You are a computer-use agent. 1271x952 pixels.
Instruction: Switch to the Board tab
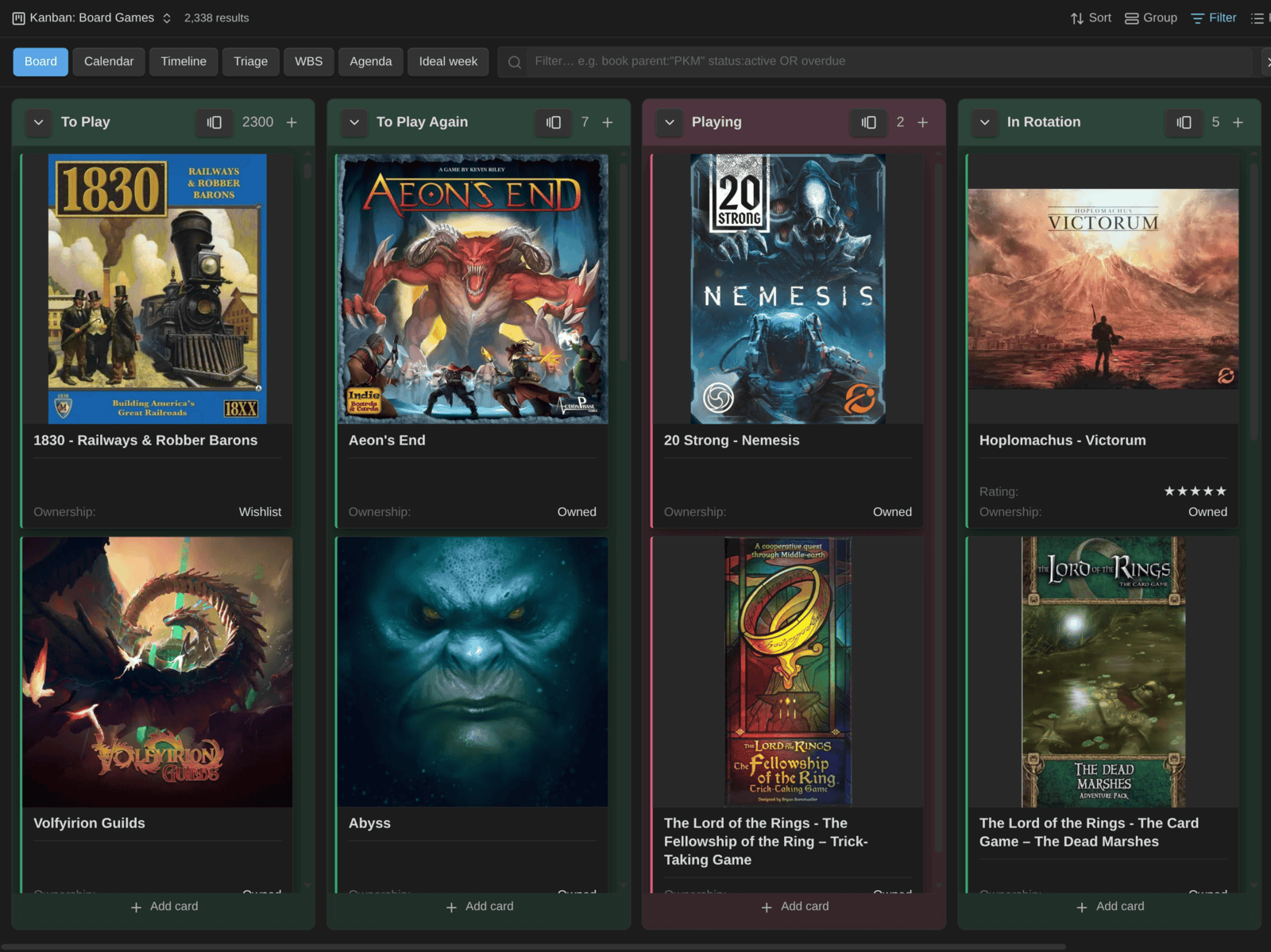click(41, 61)
